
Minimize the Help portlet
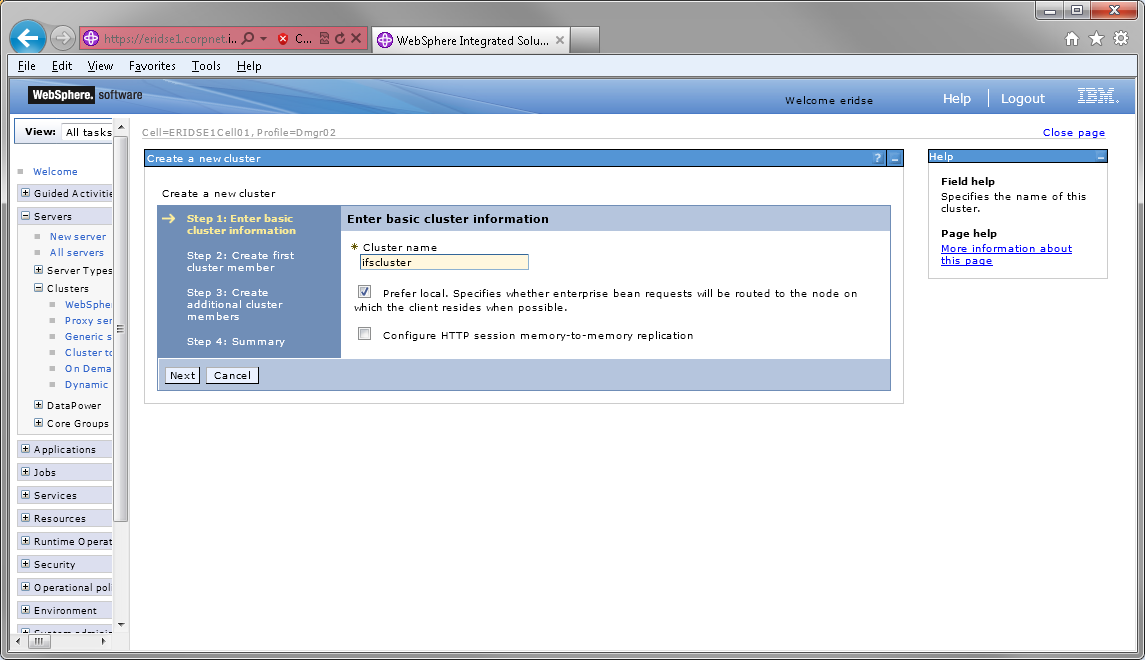tap(1100, 157)
